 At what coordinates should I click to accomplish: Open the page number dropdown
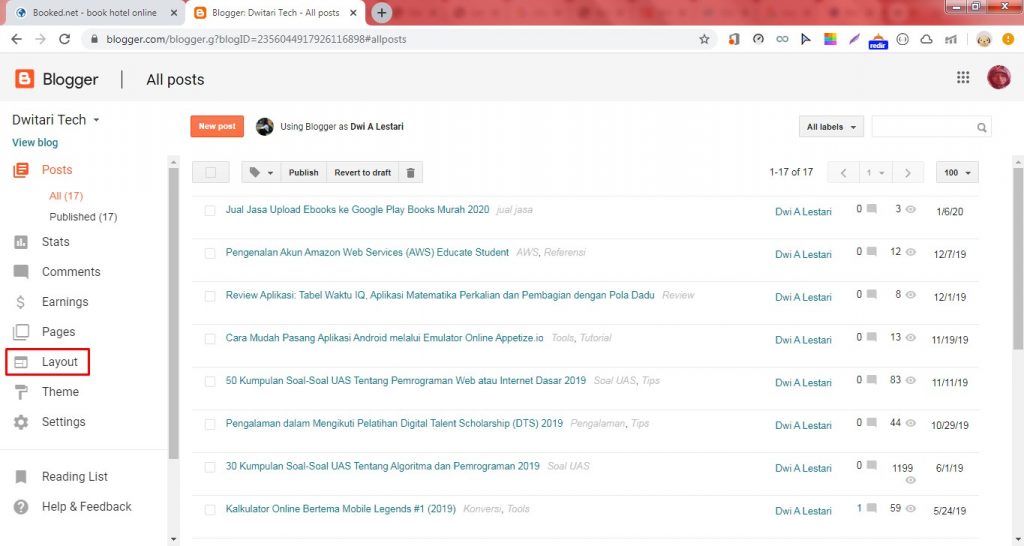click(x=875, y=172)
